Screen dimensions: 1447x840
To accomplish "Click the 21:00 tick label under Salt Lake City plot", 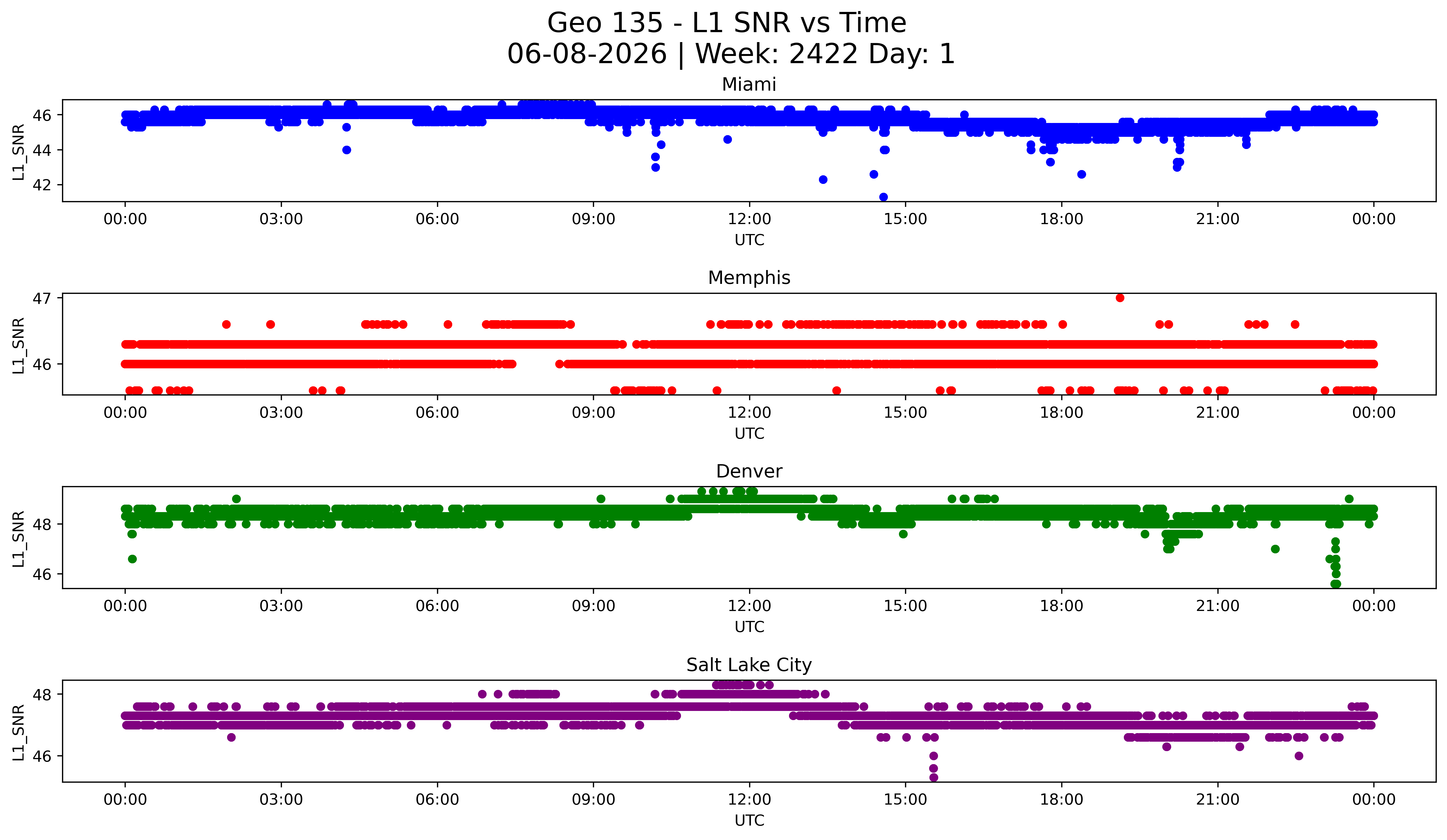I will pyautogui.click(x=1217, y=800).
